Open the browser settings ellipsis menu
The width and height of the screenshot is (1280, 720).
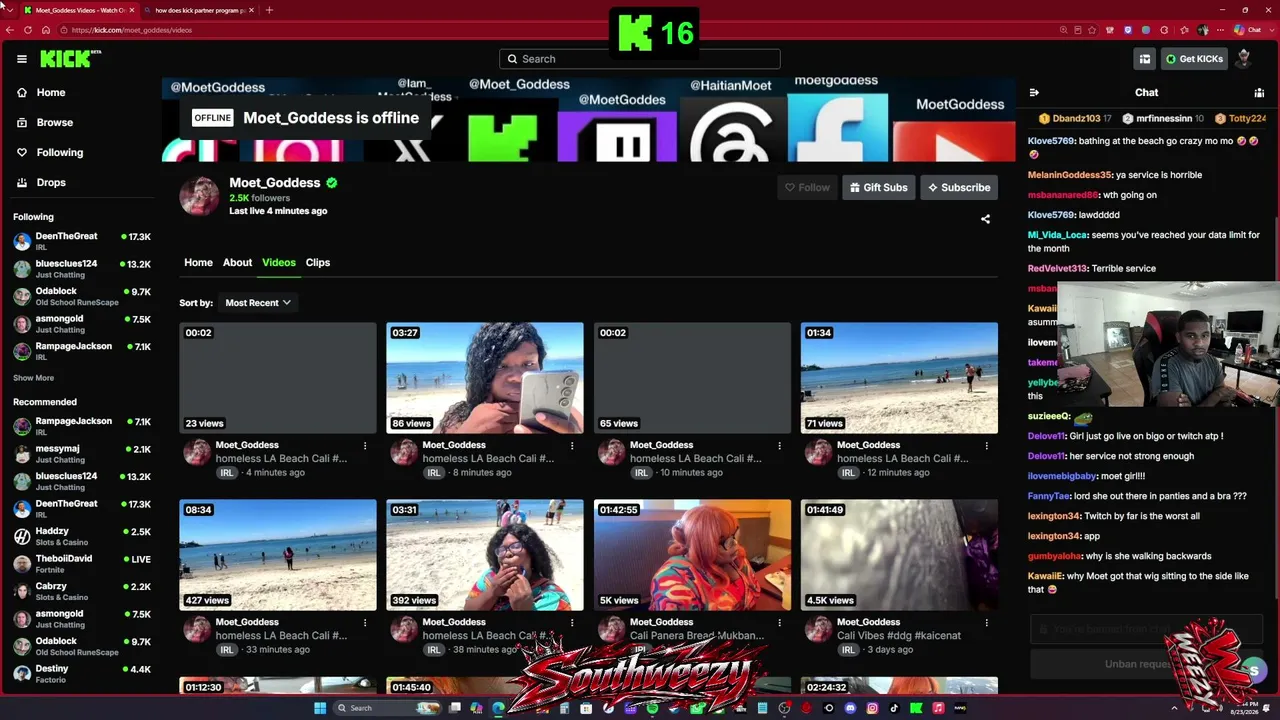[x=1218, y=30]
